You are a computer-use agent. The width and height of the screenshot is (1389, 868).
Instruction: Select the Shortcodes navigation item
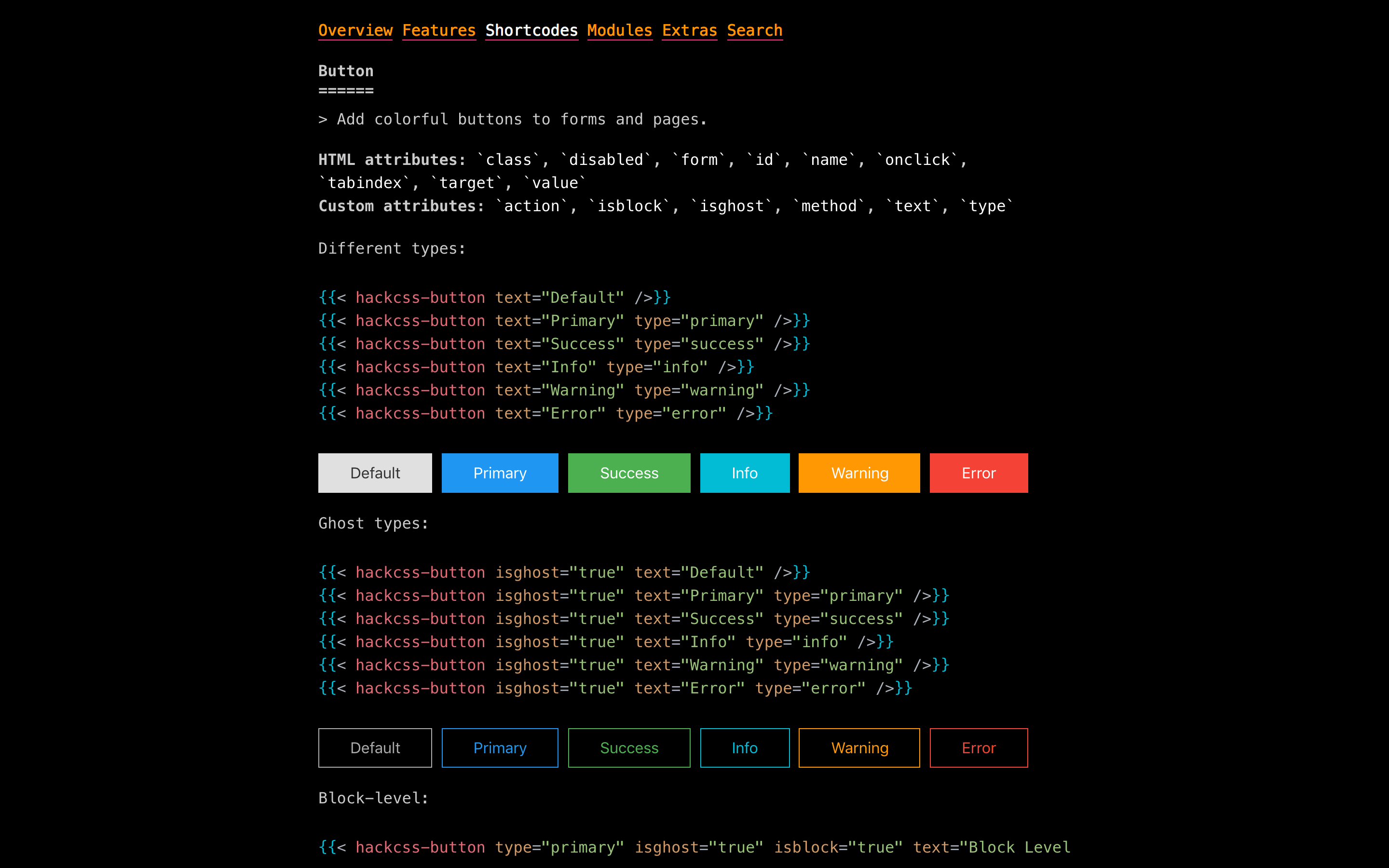coord(531,30)
